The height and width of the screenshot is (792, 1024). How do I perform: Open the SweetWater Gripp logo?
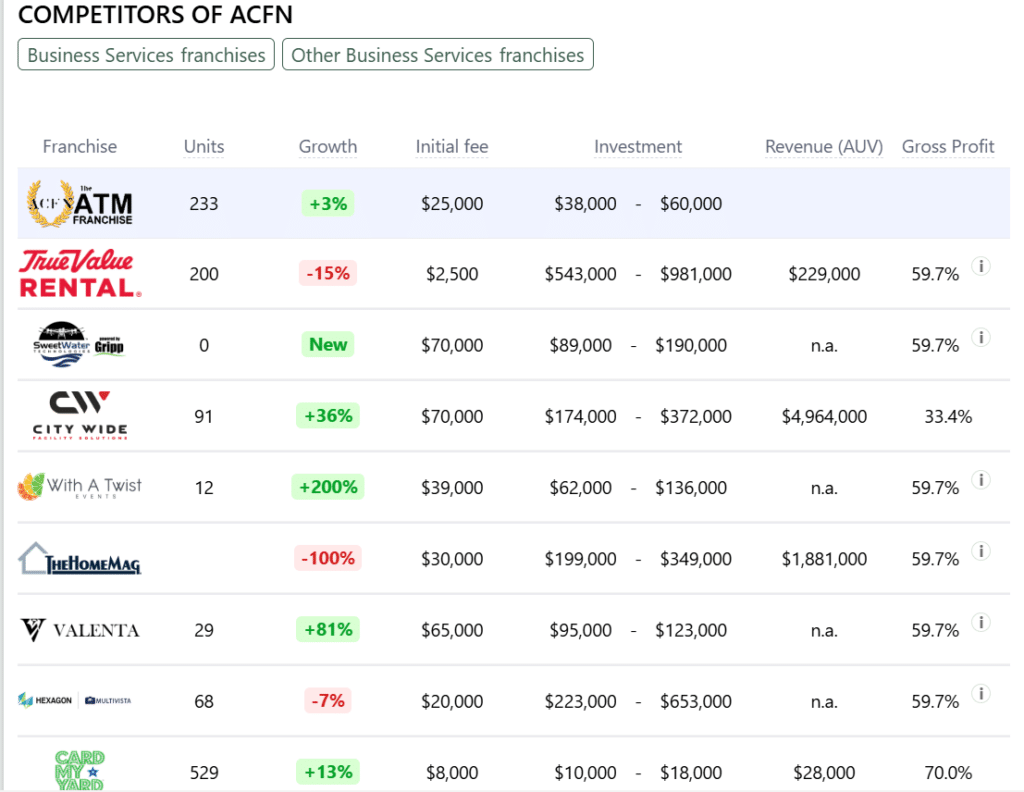tap(78, 344)
